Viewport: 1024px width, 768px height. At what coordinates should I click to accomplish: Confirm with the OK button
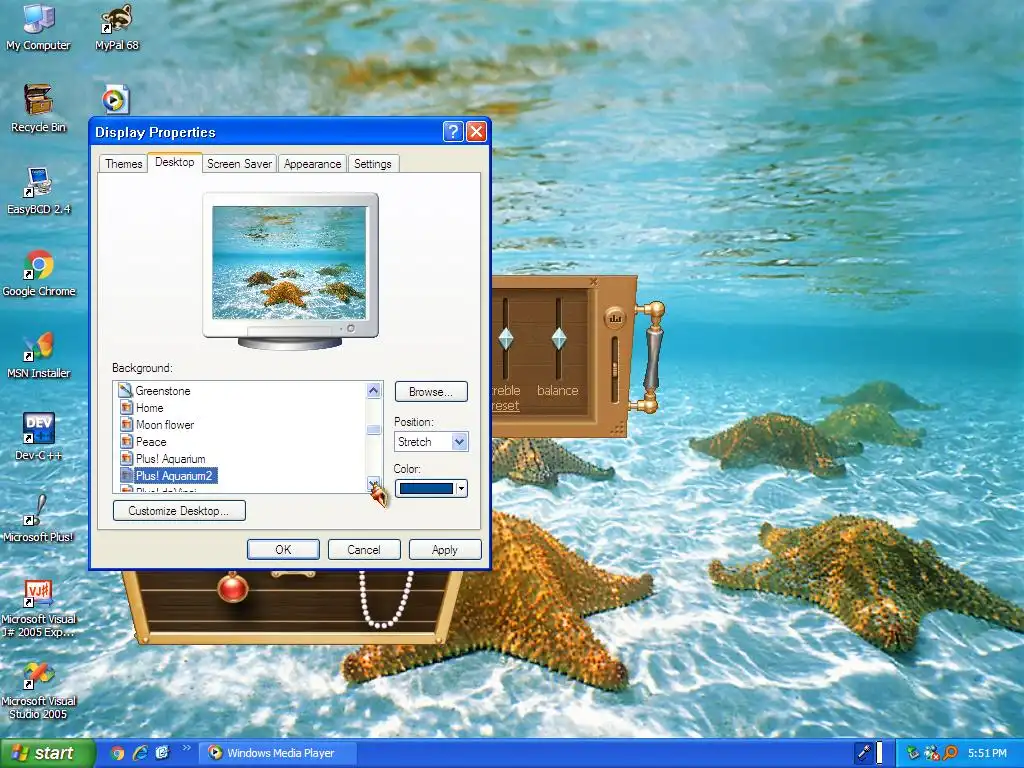pyautogui.click(x=283, y=550)
